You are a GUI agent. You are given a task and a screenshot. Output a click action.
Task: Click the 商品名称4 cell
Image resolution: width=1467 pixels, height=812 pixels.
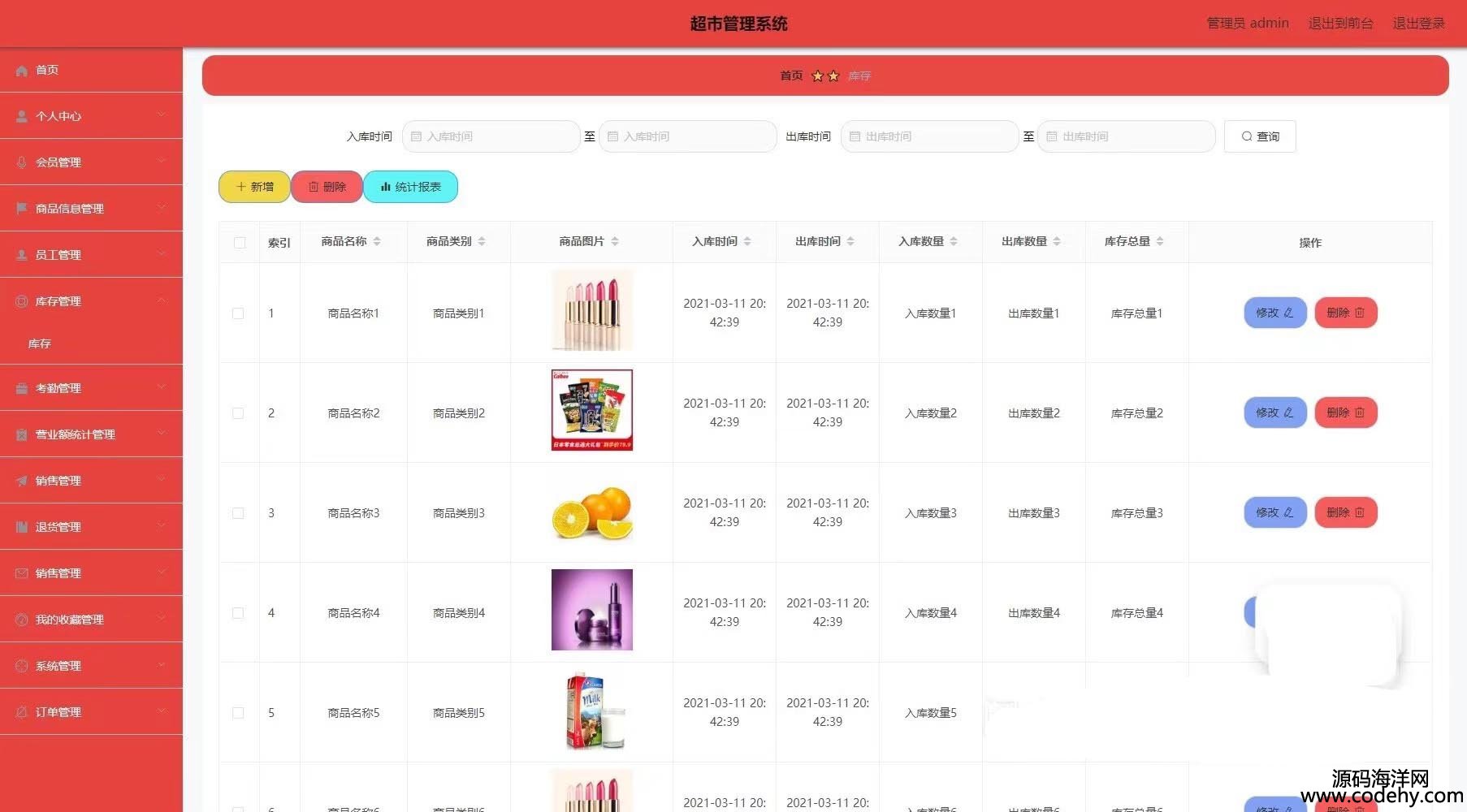353,613
